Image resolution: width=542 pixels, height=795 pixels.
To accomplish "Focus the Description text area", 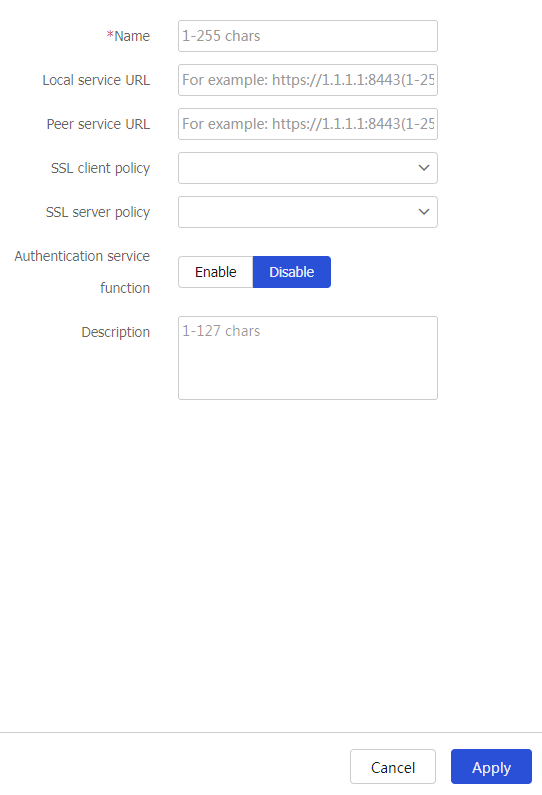I will (x=308, y=358).
